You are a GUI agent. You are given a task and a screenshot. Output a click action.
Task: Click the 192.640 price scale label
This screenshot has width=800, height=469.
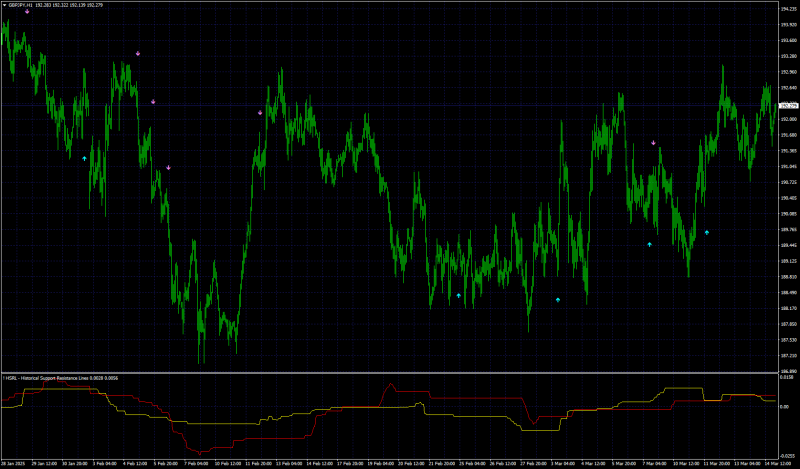pyautogui.click(x=788, y=88)
